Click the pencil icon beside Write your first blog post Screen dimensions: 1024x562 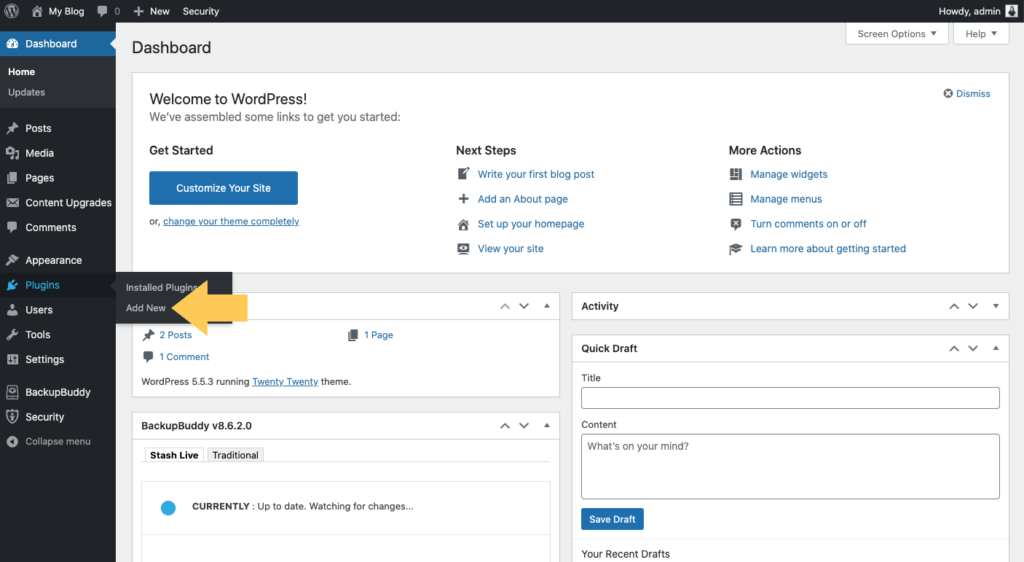[x=463, y=174]
